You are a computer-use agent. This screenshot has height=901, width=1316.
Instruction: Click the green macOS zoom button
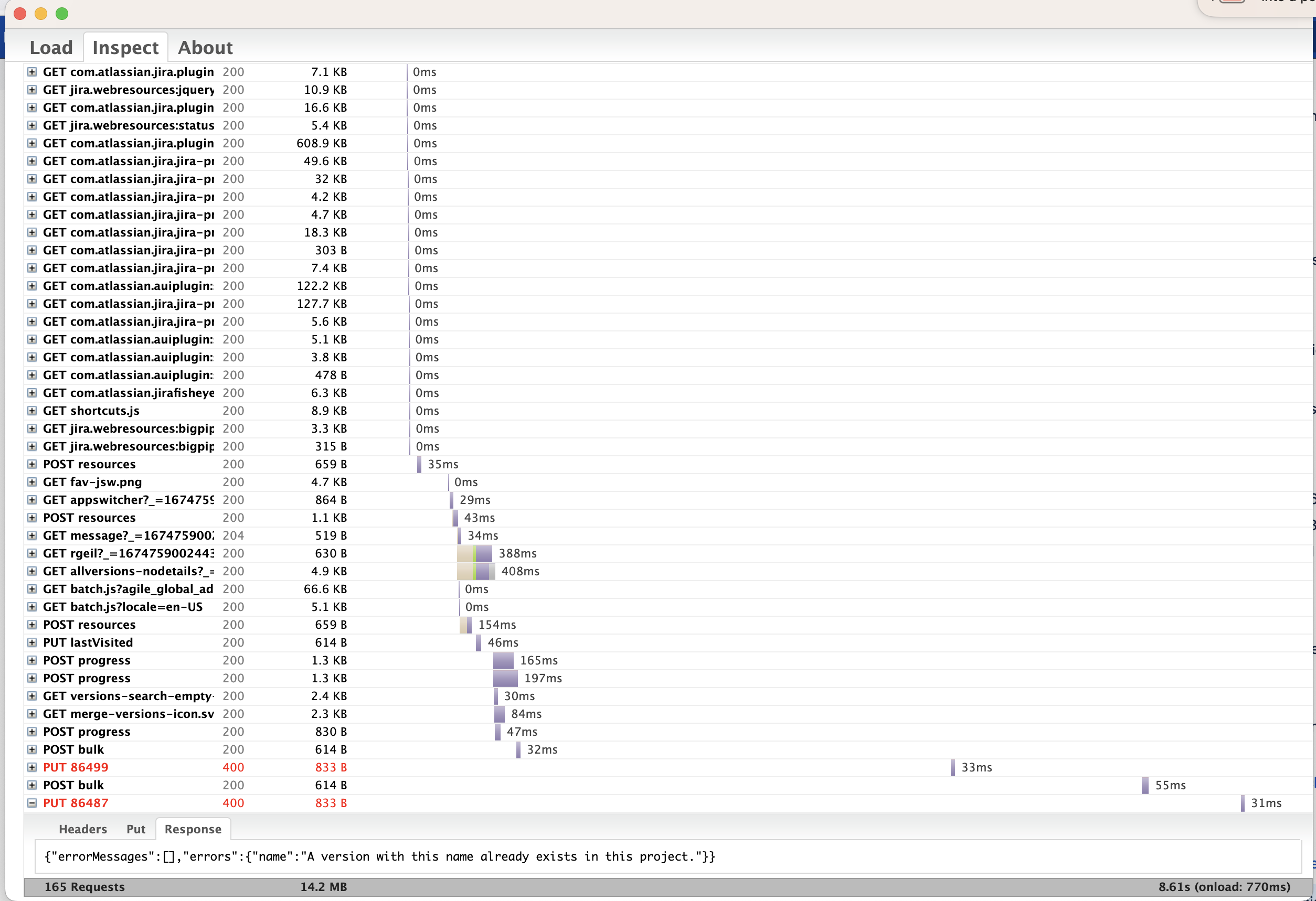tap(62, 14)
